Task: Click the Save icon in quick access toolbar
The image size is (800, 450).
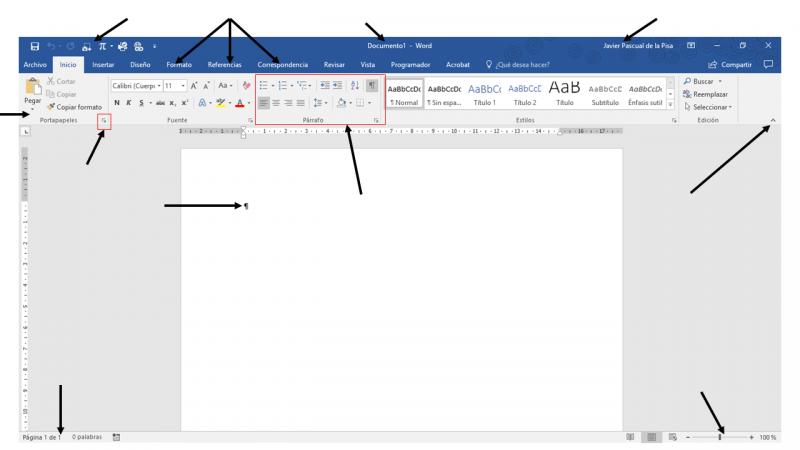Action: pos(35,46)
